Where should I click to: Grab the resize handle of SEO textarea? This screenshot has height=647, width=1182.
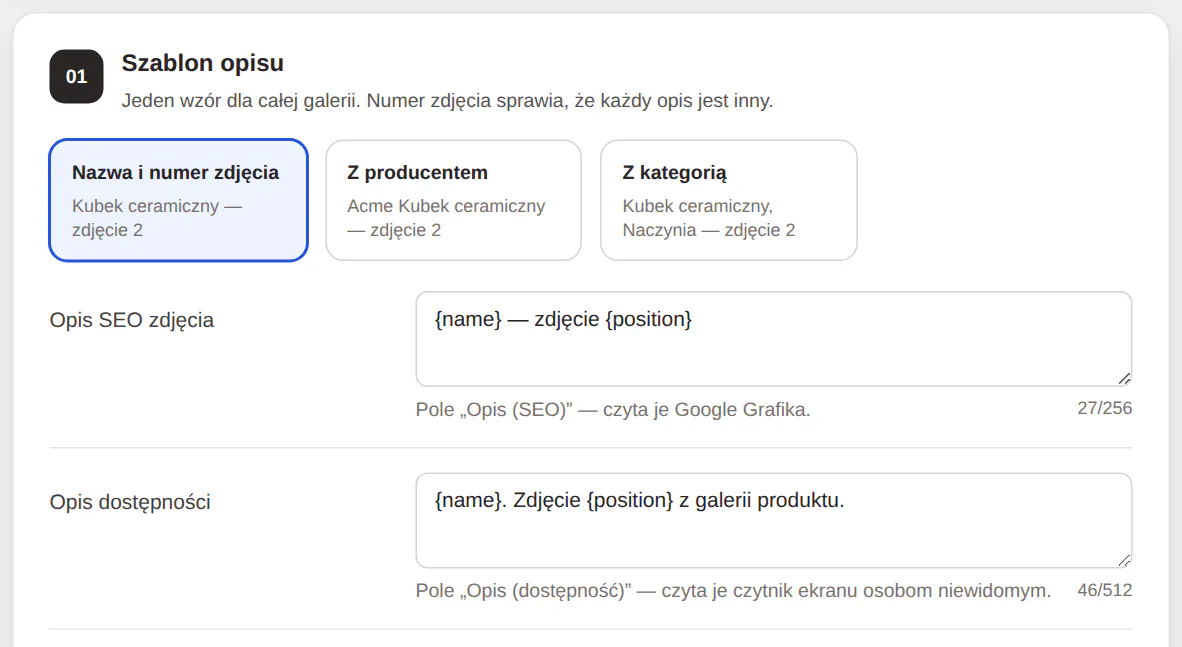pos(1124,379)
